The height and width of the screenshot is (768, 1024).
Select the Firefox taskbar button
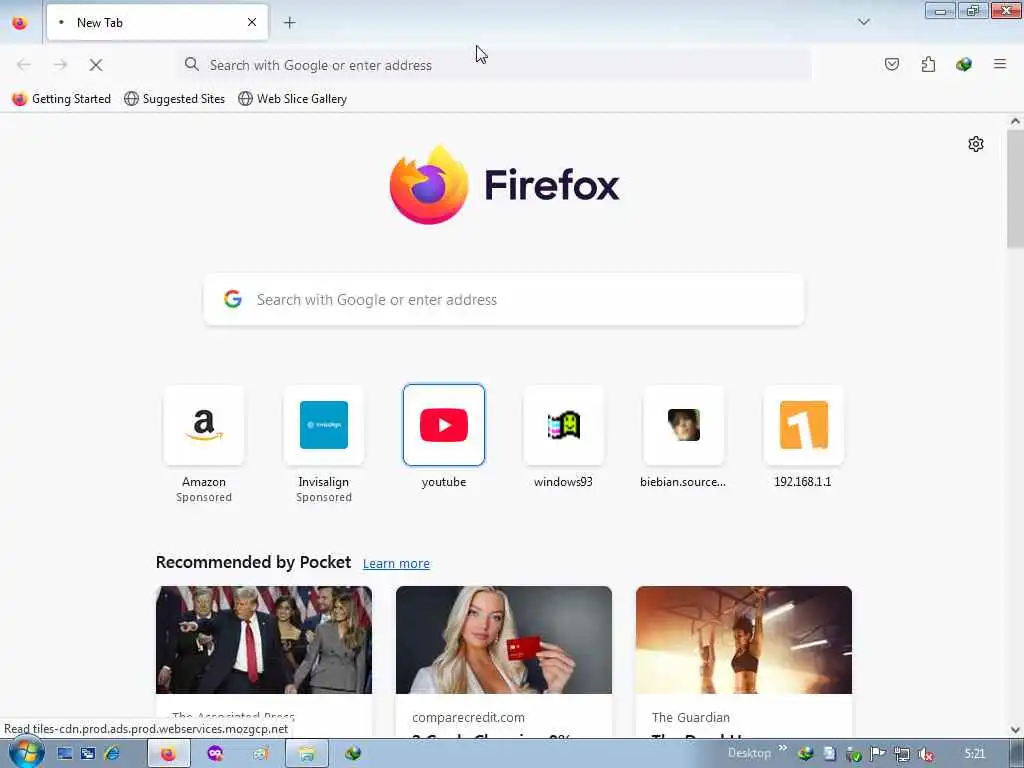pos(168,754)
